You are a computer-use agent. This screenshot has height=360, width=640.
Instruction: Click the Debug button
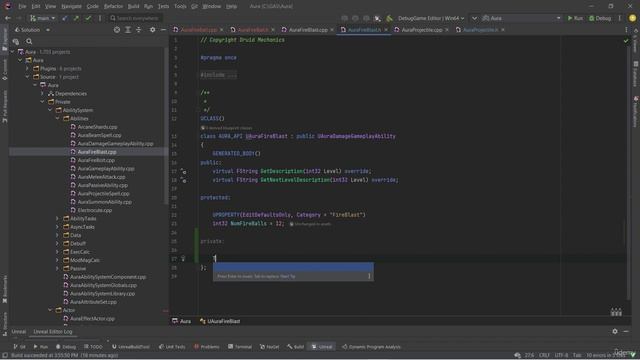600,18
